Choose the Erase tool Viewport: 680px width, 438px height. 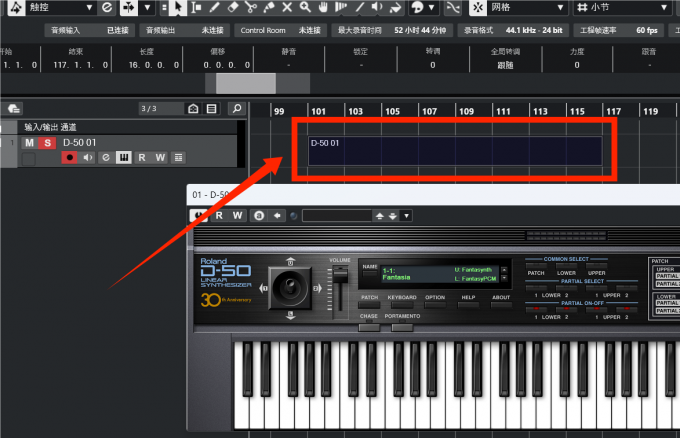pyautogui.click(x=233, y=7)
